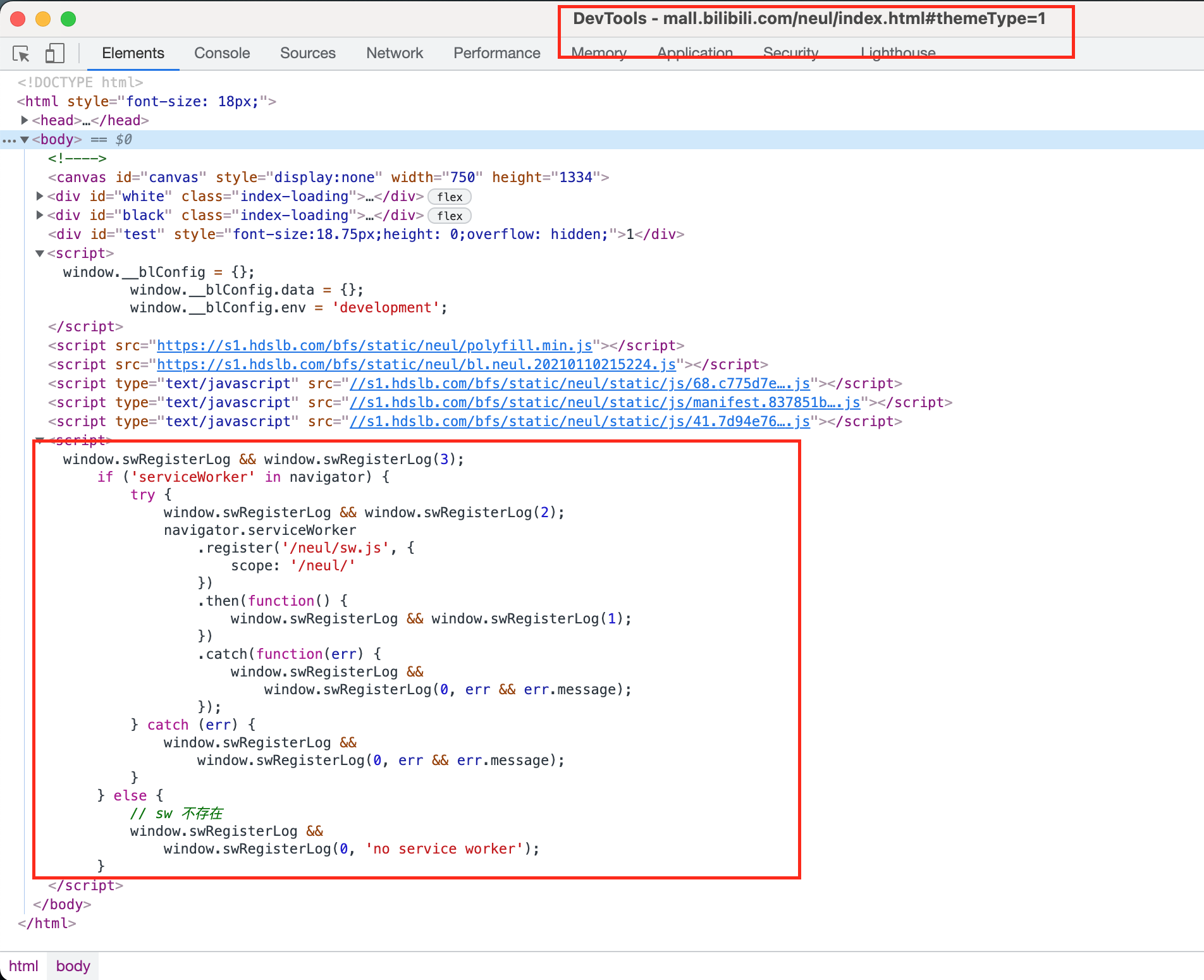Open the Security tab
This screenshot has height=980, width=1204.
coord(791,53)
